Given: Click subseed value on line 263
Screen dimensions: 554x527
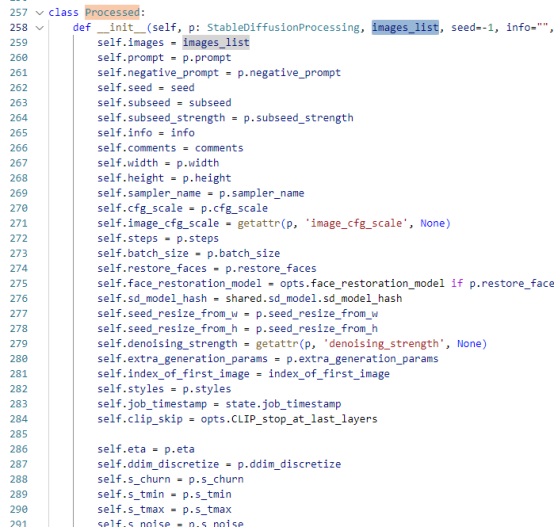Looking at the screenshot, I should [210, 102].
